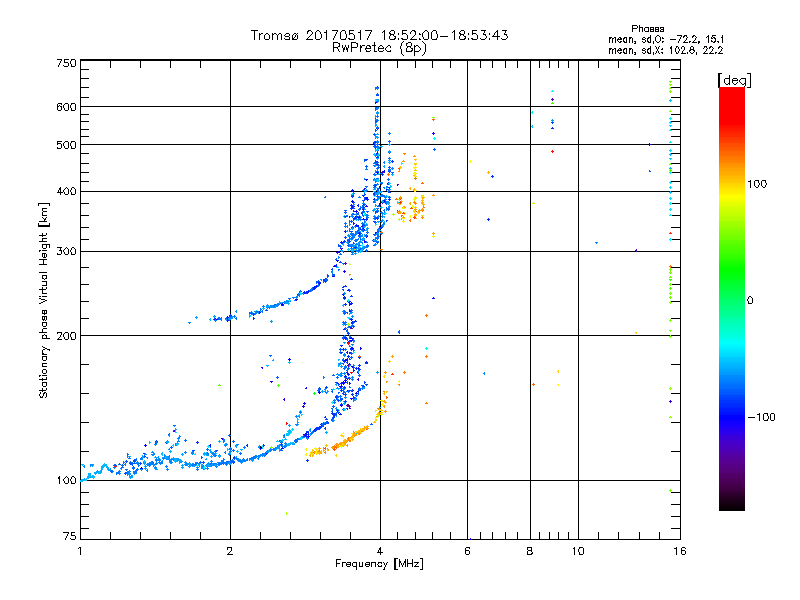Screen dimensions: 800x600
Task: Click the y-axis tick label '750'
Action: pos(67,63)
